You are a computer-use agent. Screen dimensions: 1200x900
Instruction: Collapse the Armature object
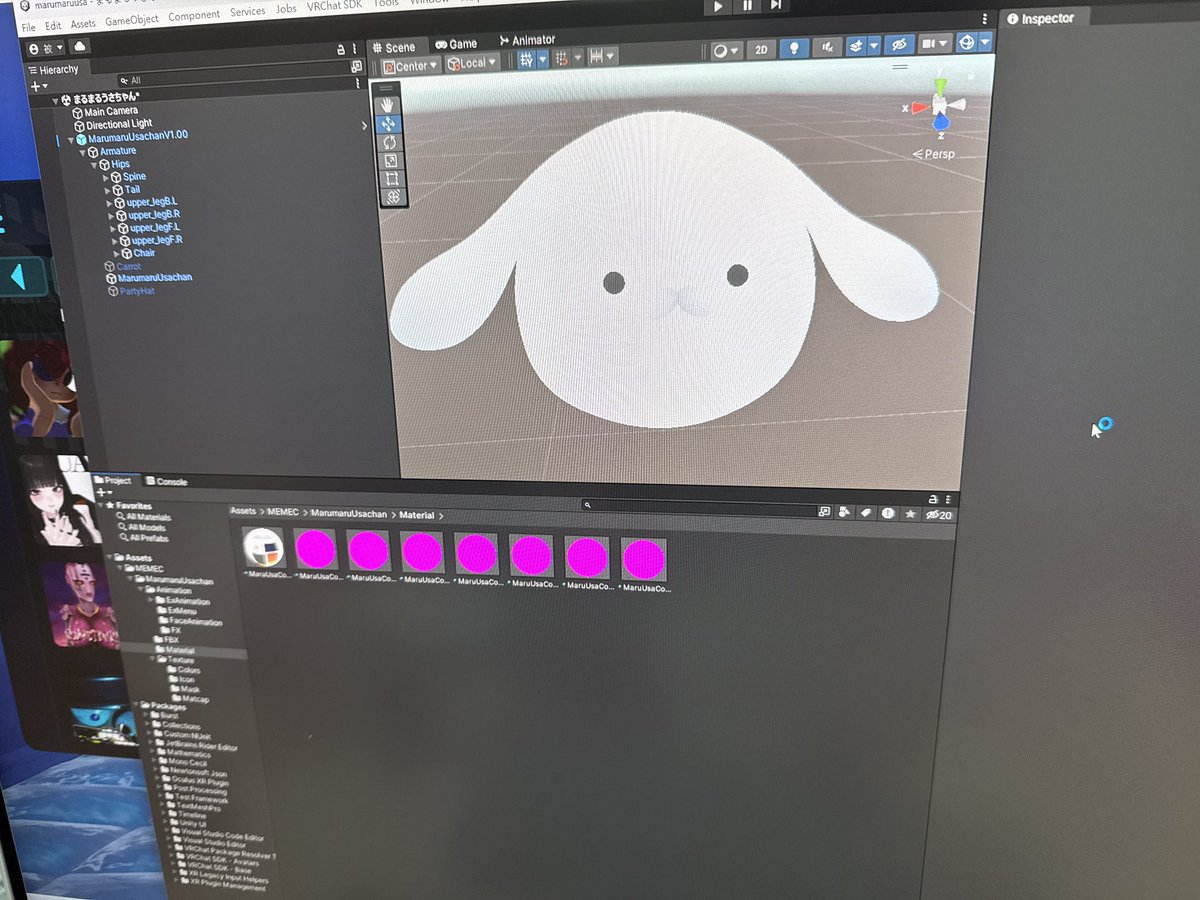coord(81,152)
